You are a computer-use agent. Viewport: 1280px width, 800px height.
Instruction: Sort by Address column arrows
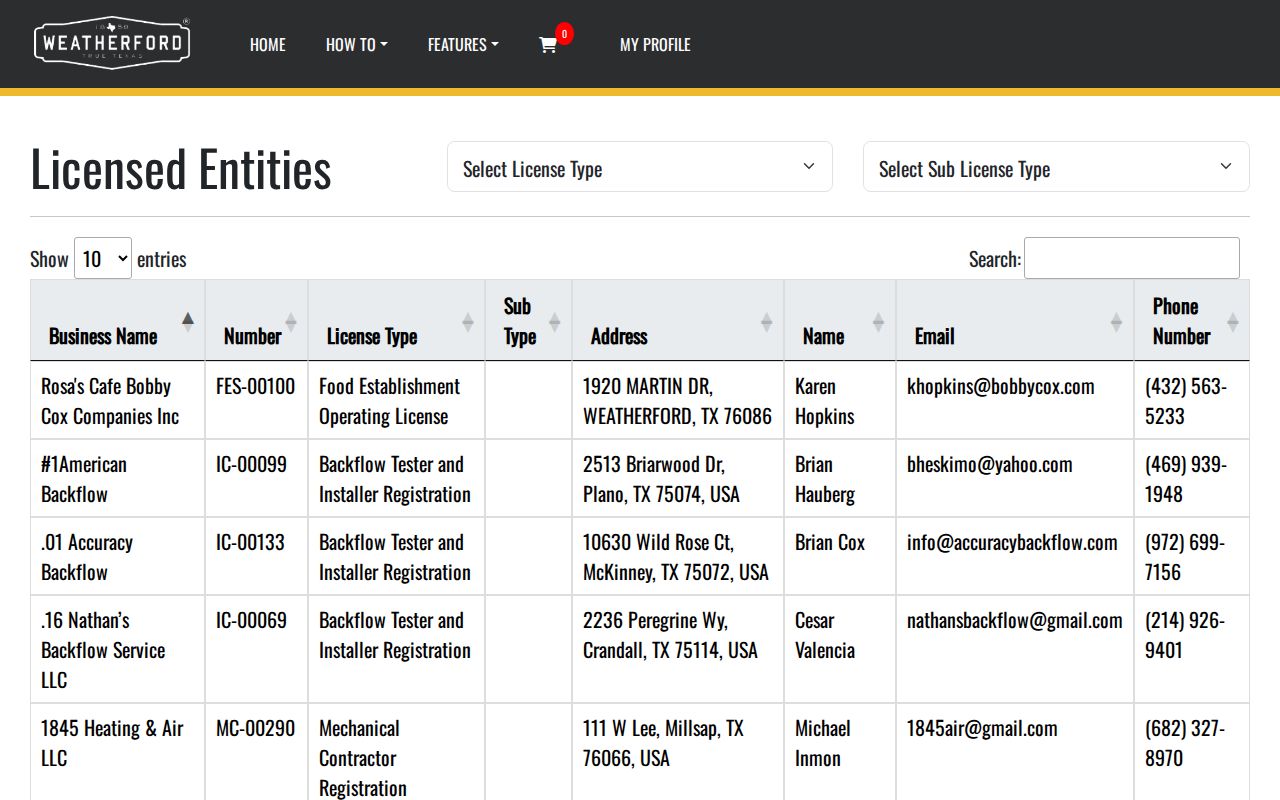coord(766,321)
